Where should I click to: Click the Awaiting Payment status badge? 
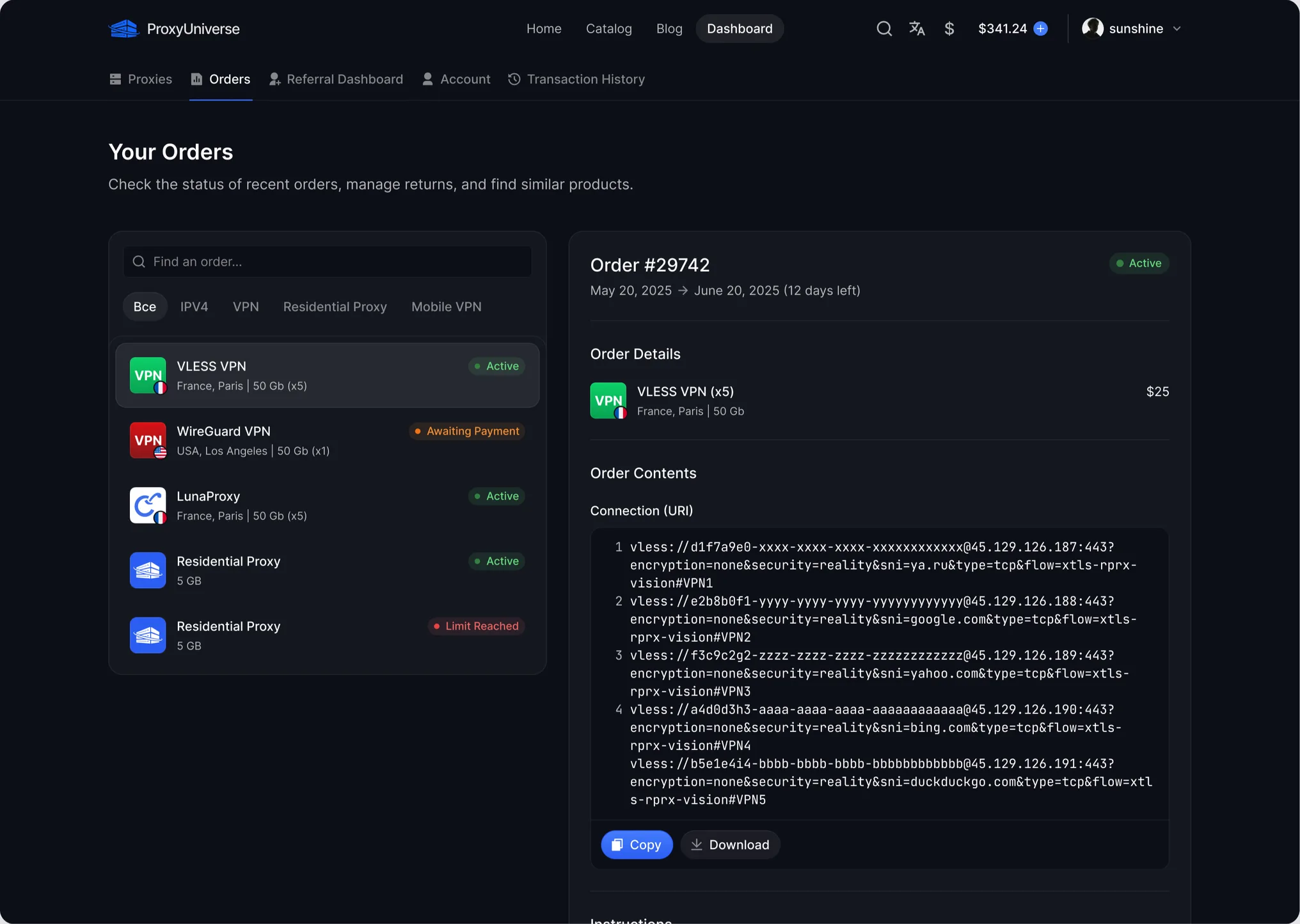pyautogui.click(x=467, y=431)
